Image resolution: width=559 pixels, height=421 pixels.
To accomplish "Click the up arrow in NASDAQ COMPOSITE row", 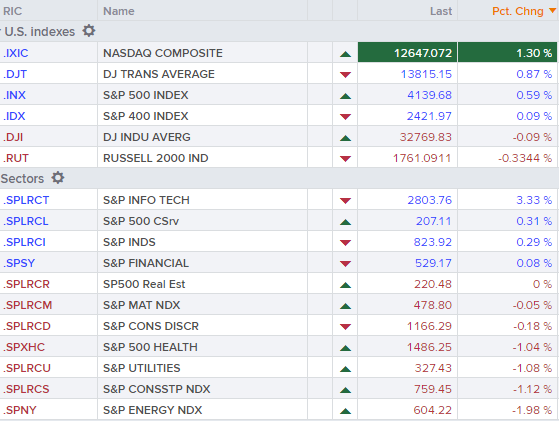I will 345,54.
